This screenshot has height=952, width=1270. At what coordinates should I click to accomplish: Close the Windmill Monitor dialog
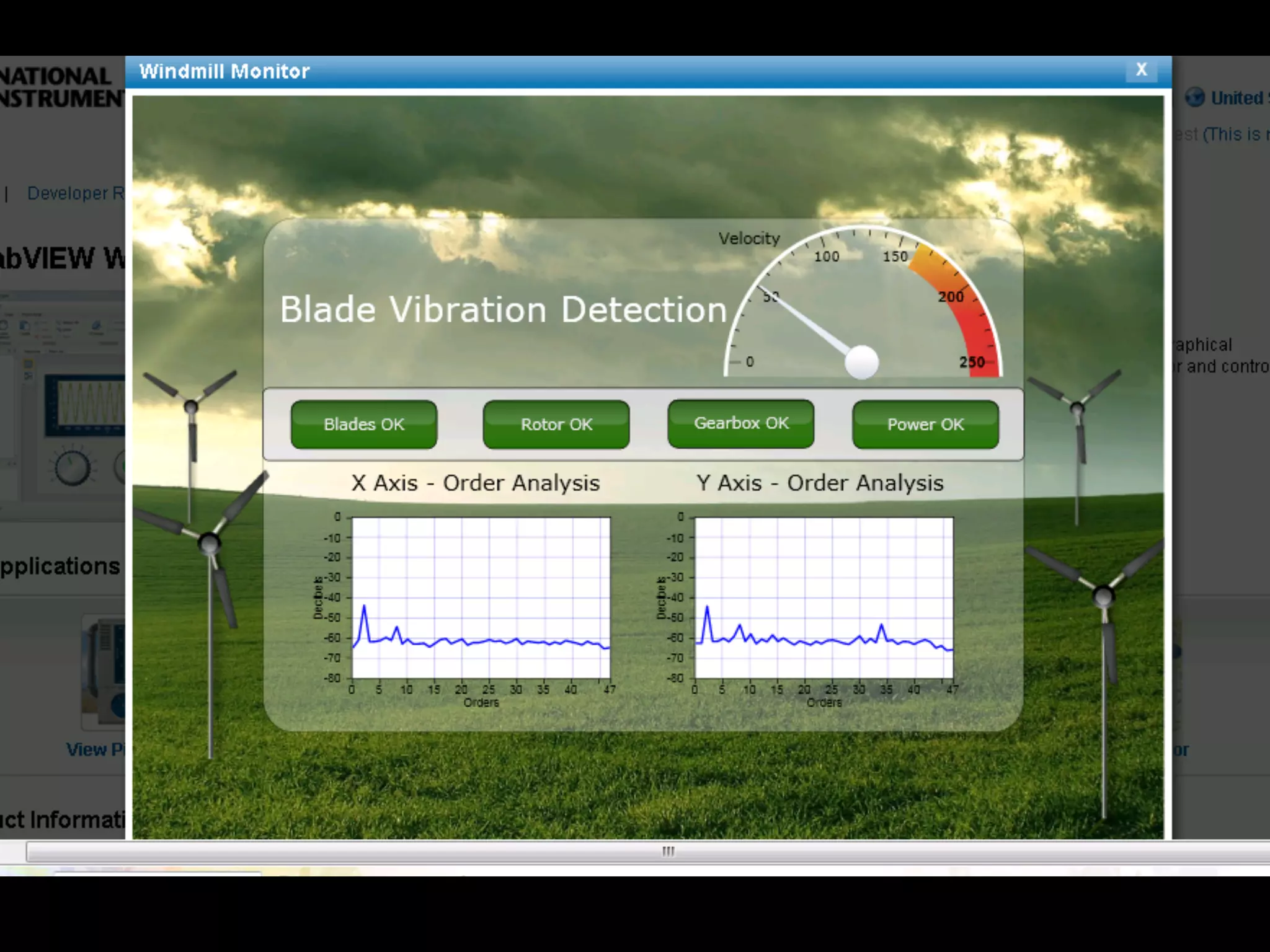[x=1141, y=70]
